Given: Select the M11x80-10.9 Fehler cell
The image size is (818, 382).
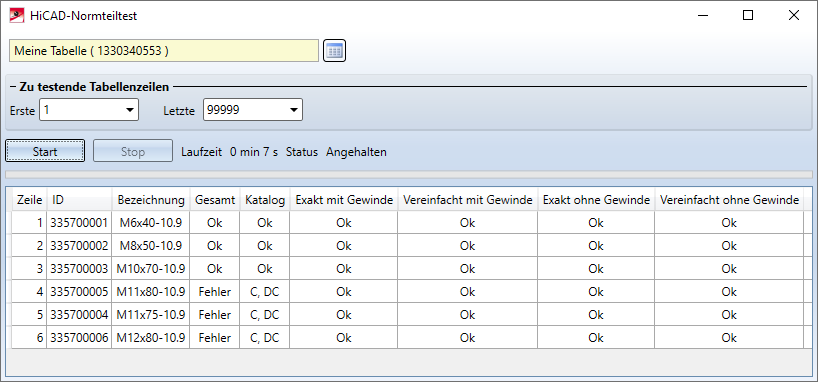Looking at the screenshot, I should point(214,292).
